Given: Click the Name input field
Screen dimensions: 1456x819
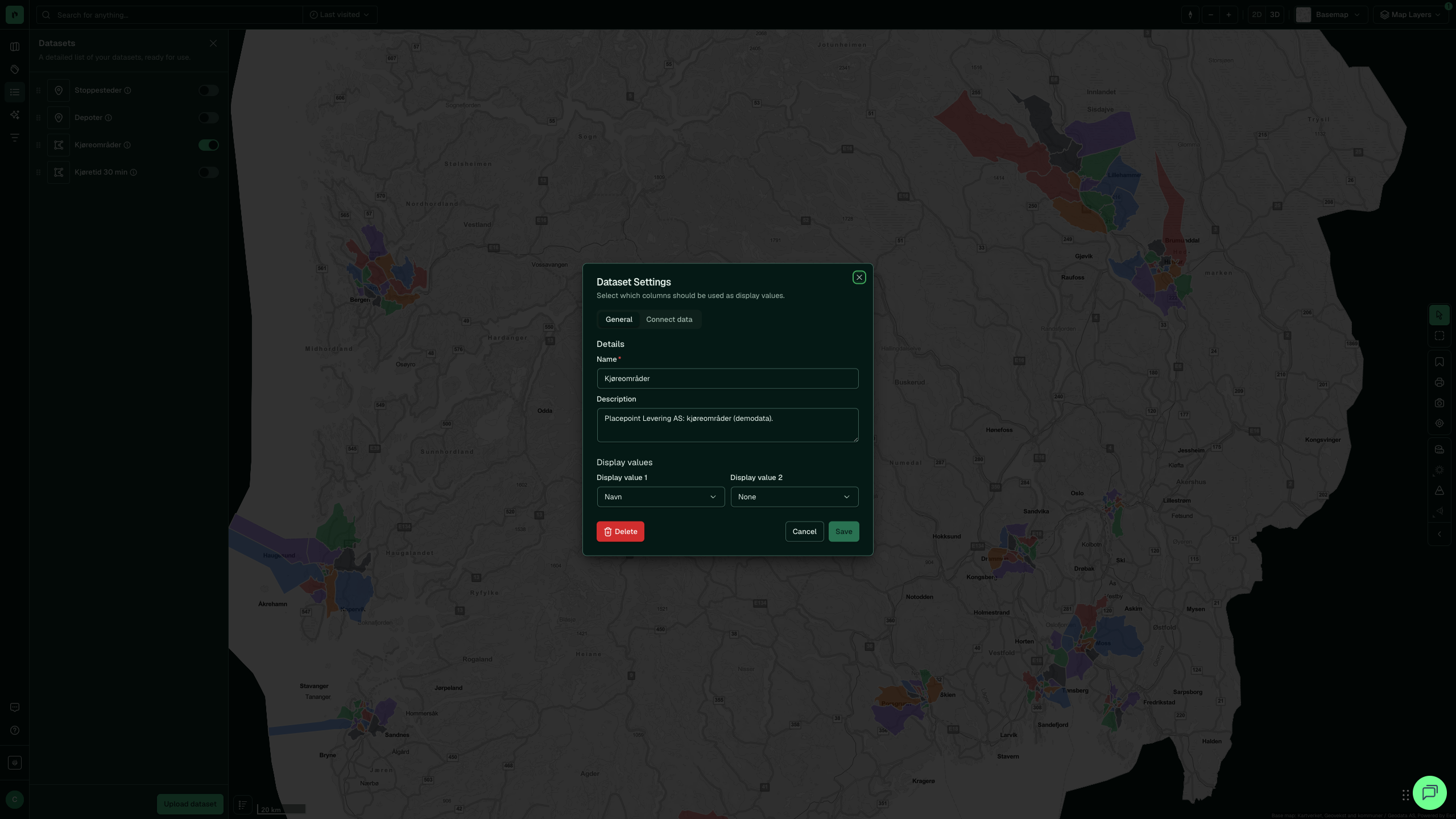Looking at the screenshot, I should [x=727, y=379].
